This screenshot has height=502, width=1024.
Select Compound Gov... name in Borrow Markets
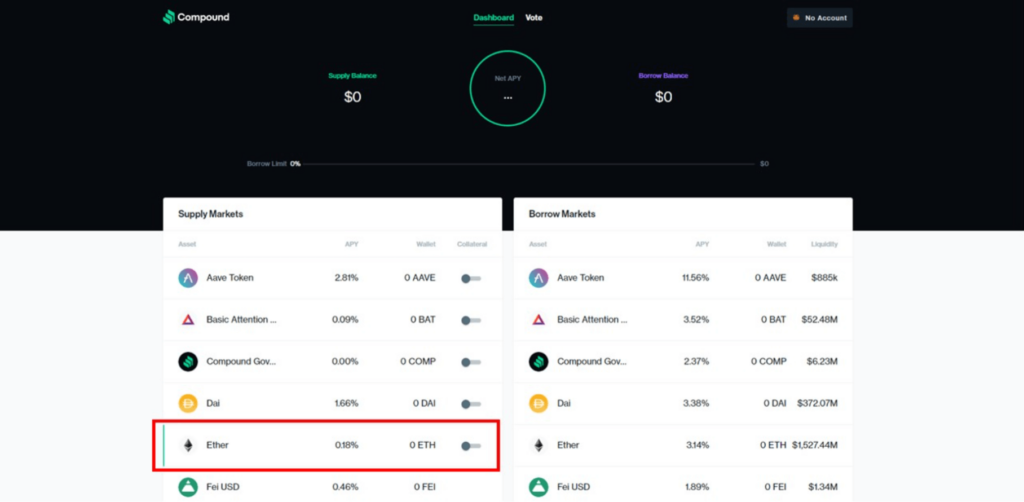click(592, 361)
